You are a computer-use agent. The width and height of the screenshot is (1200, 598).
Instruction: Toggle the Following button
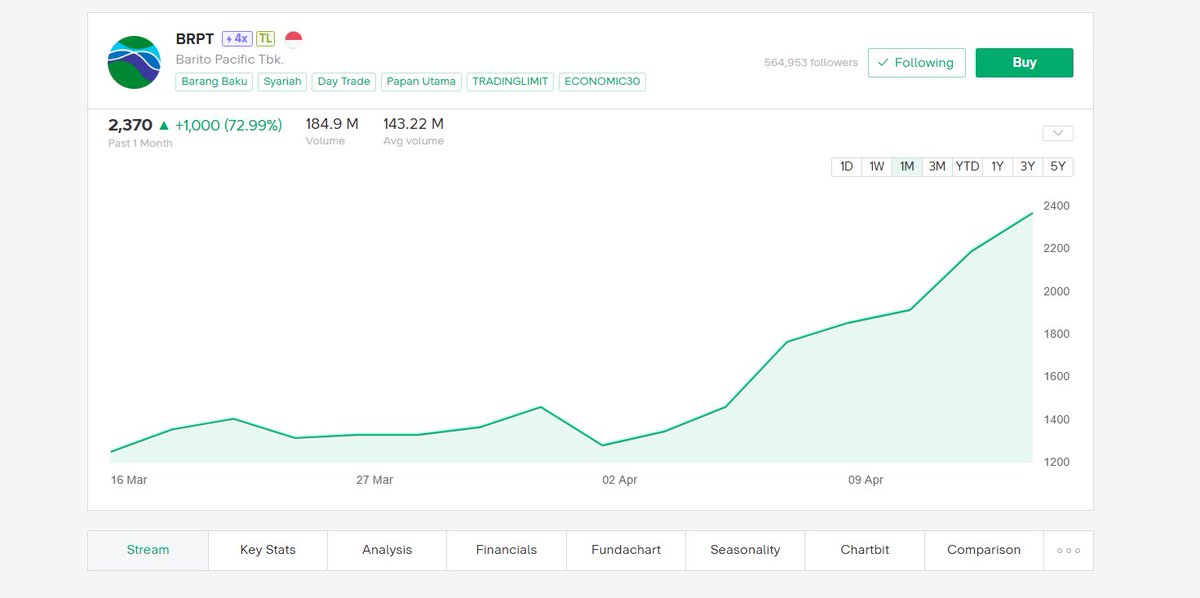coord(917,62)
